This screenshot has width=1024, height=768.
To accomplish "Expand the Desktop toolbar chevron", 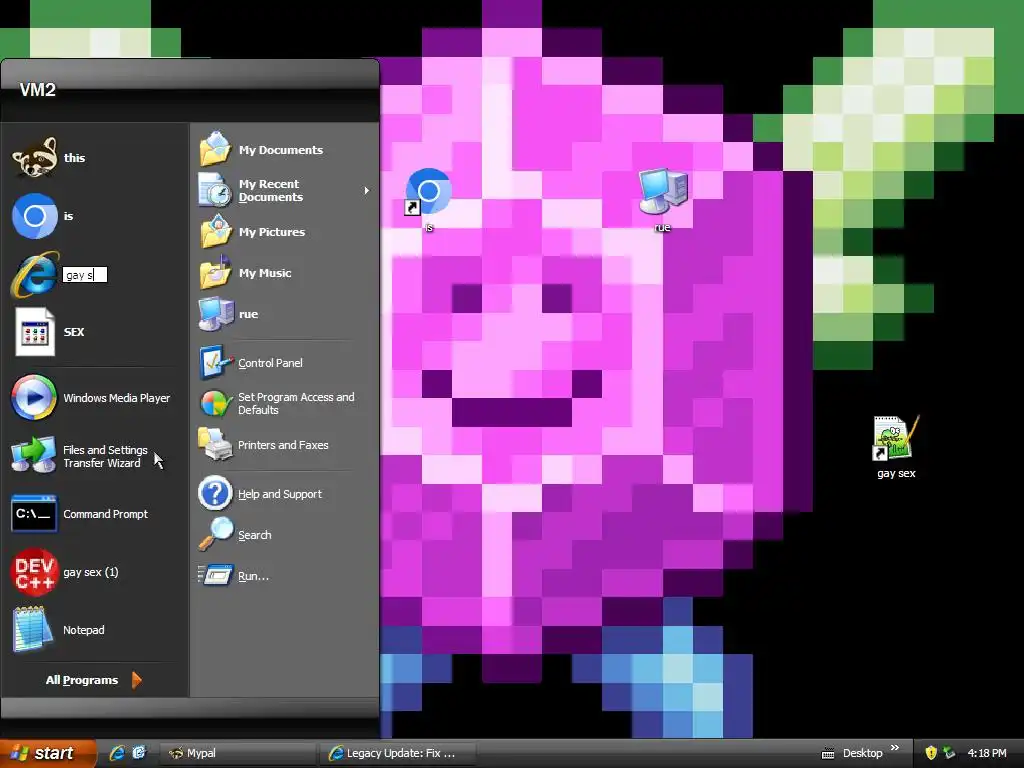I will [895, 748].
